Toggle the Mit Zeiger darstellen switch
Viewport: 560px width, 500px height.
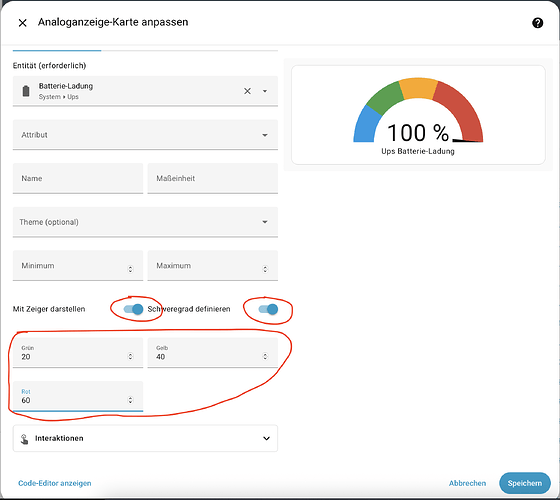pos(134,309)
